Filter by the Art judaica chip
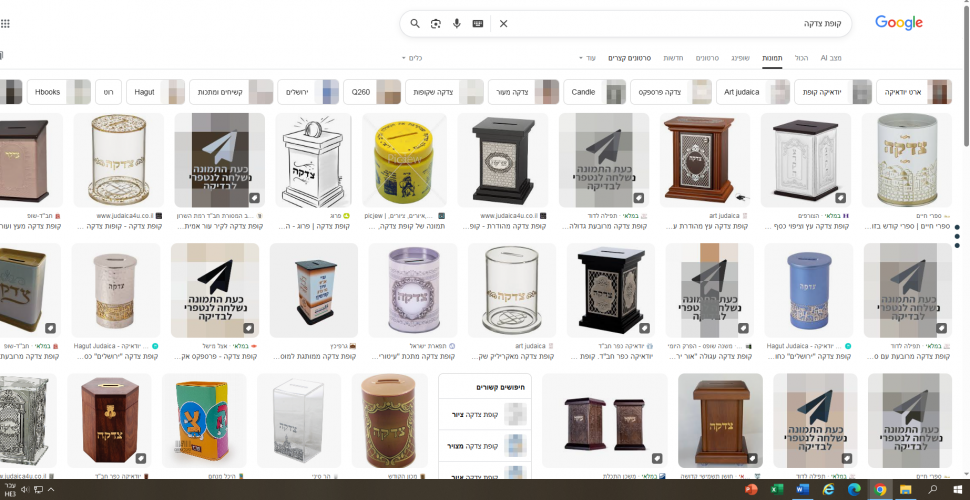 (739, 92)
